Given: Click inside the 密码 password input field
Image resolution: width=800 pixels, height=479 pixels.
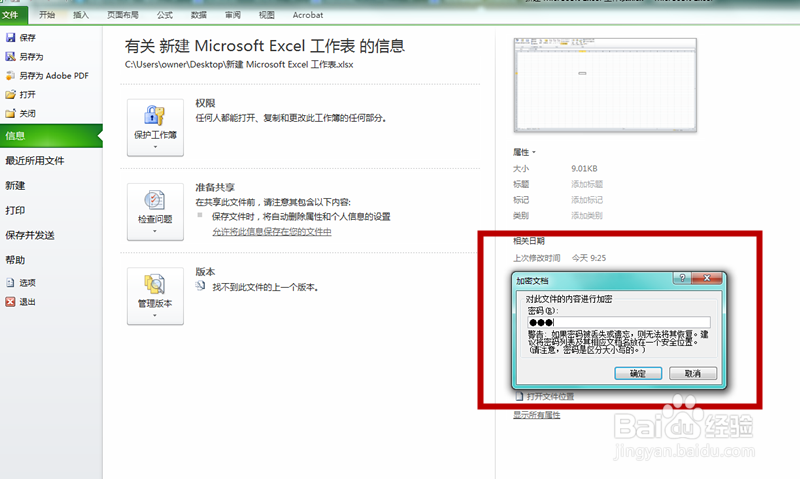Looking at the screenshot, I should point(618,322).
